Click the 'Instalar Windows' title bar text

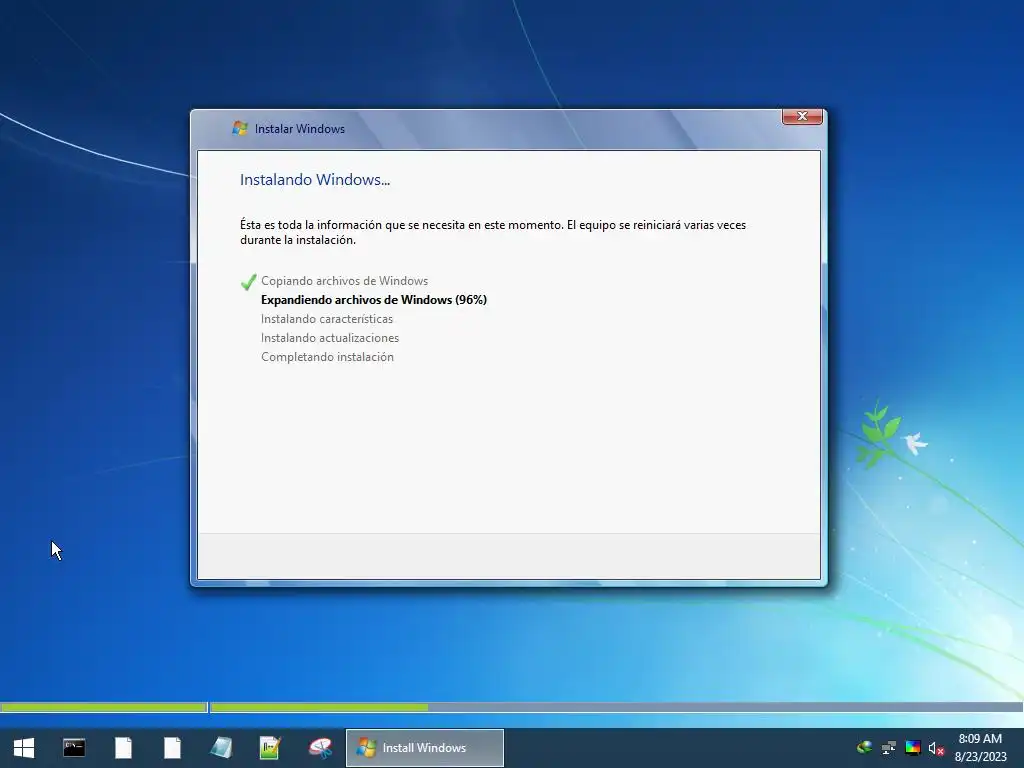300,129
